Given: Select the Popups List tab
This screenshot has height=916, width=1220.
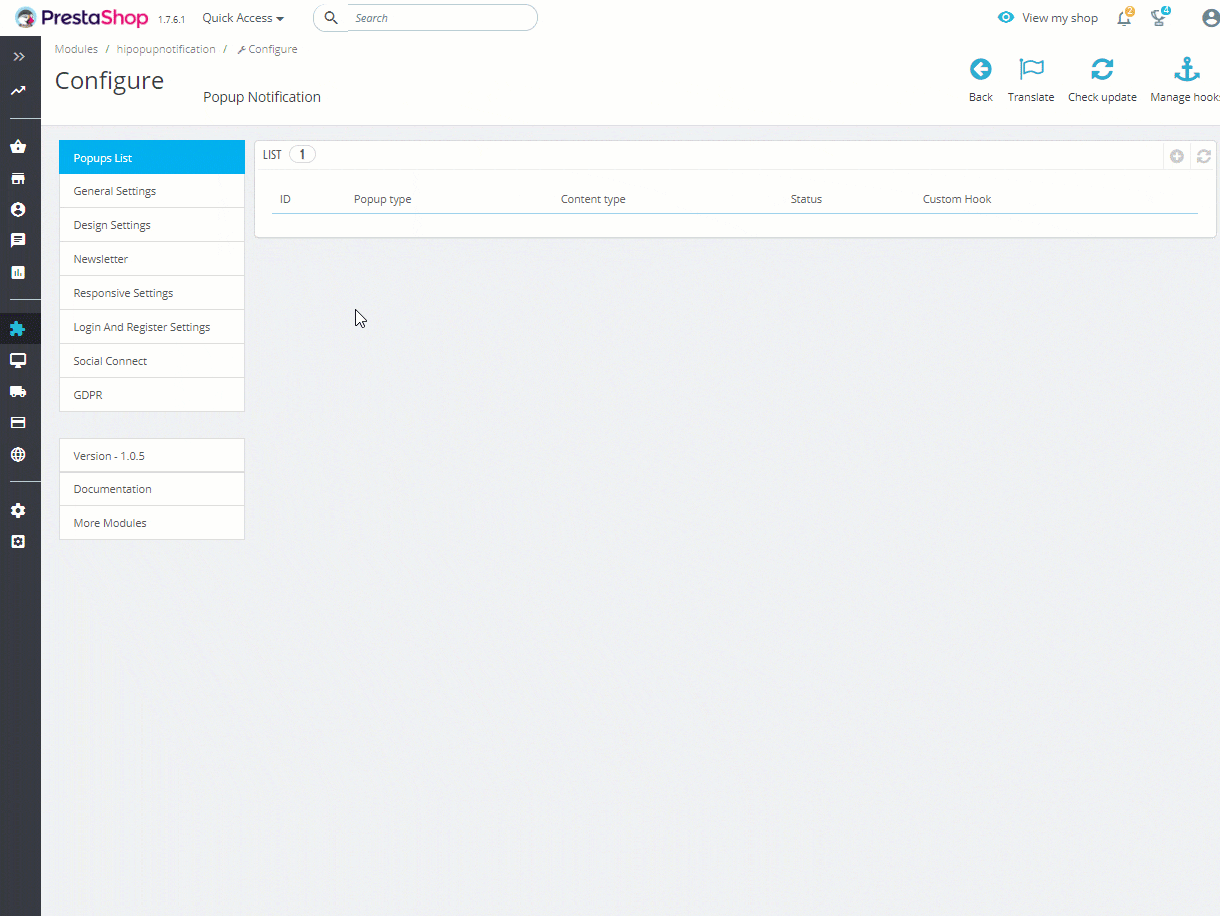Looking at the screenshot, I should pos(152,158).
